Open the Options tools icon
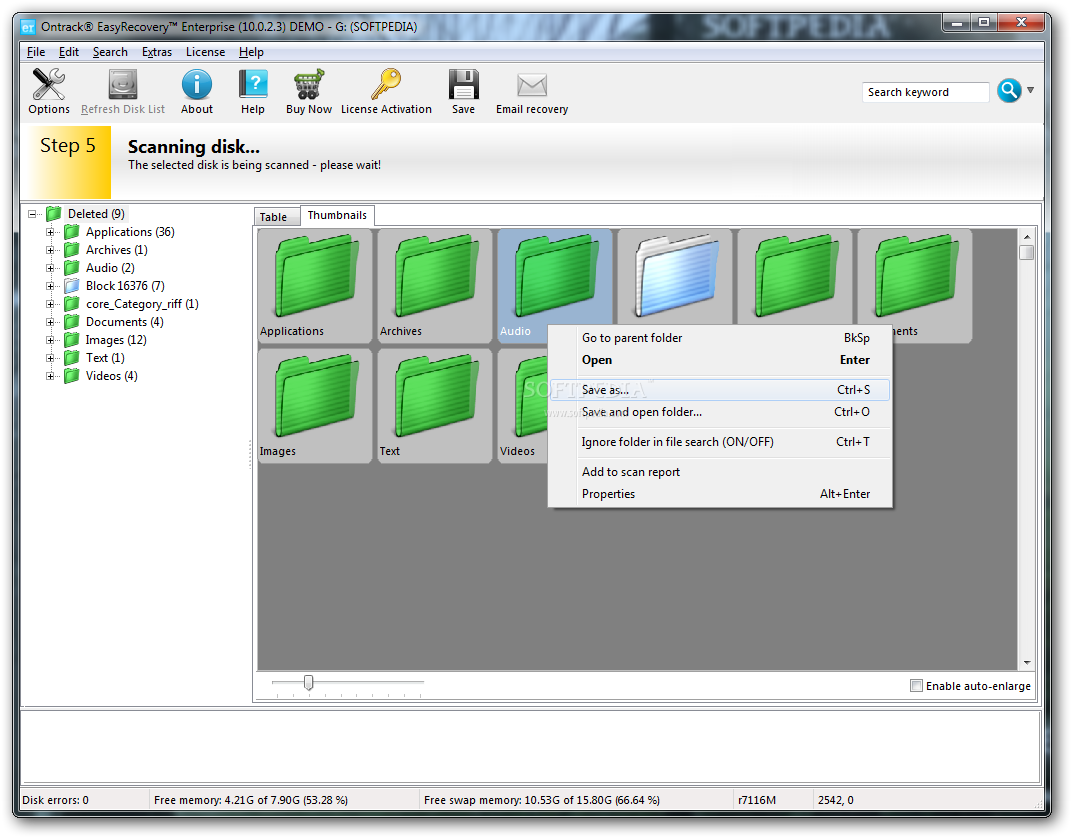Viewport: 1072px width, 838px height. pos(49,85)
